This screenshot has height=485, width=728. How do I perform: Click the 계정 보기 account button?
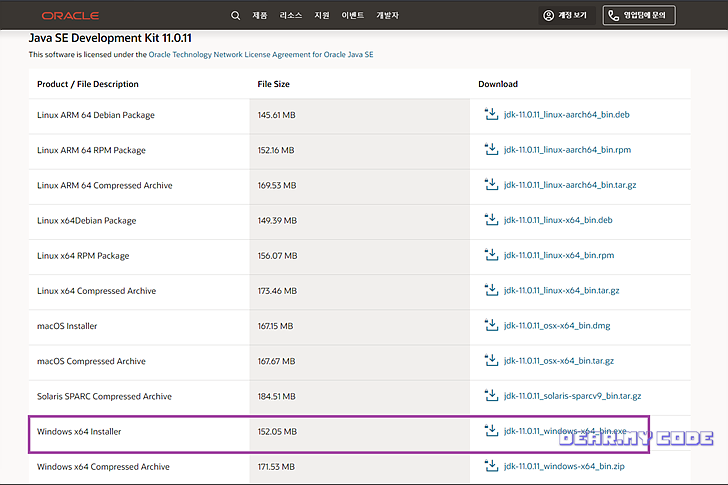pyautogui.click(x=567, y=15)
